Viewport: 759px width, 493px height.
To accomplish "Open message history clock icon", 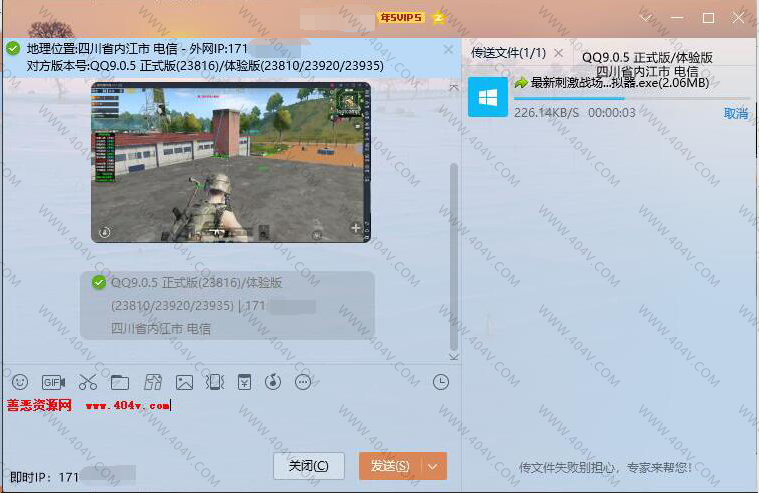I will (441, 382).
